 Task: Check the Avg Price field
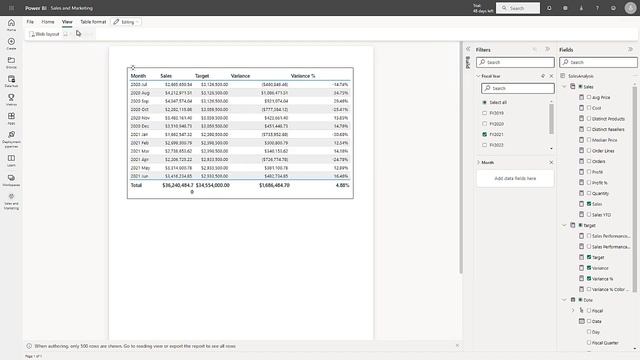coord(589,97)
